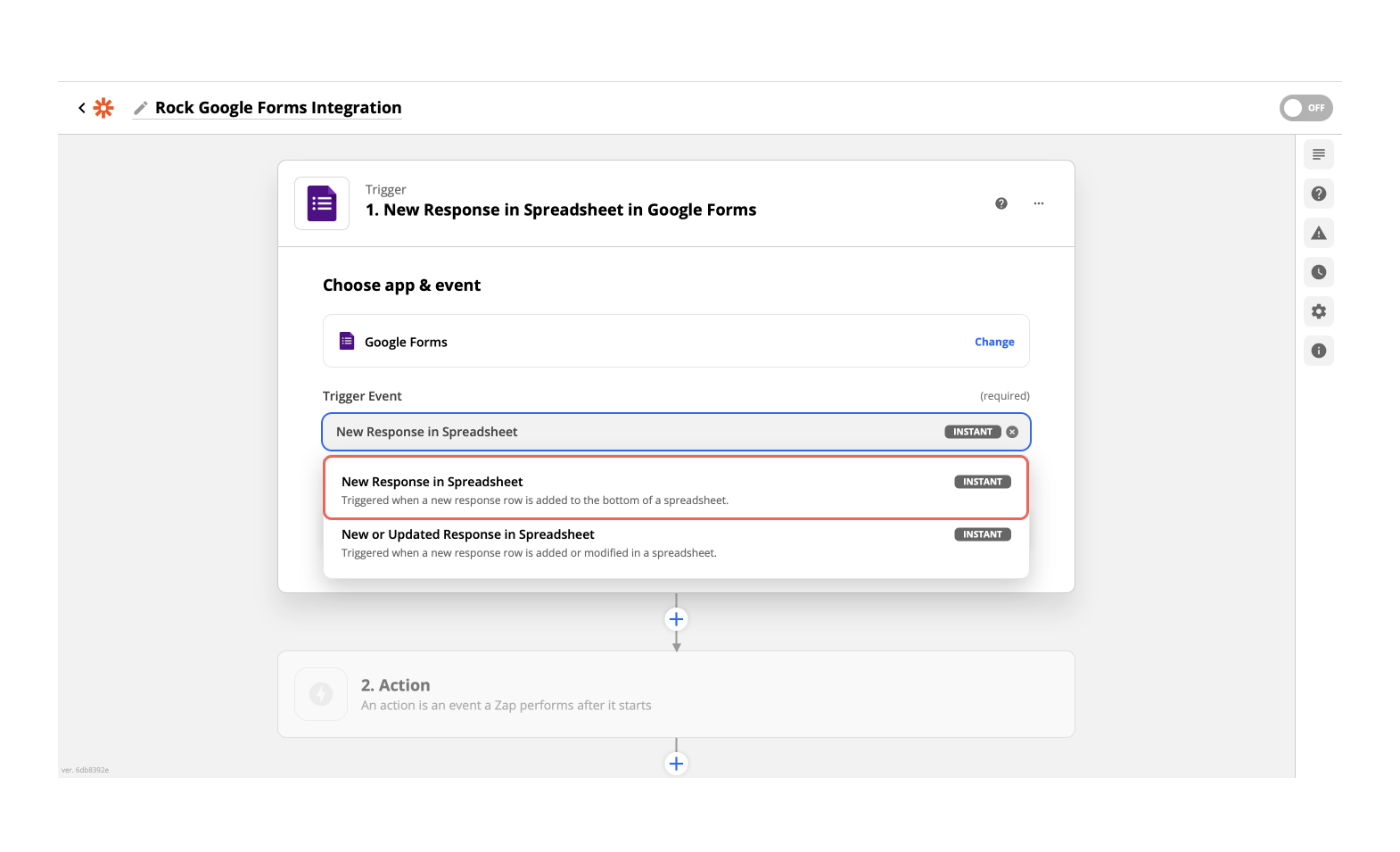The height and width of the screenshot is (852, 1400).
Task: Select New Response in Spreadsheet option
Action: pyautogui.click(x=675, y=489)
